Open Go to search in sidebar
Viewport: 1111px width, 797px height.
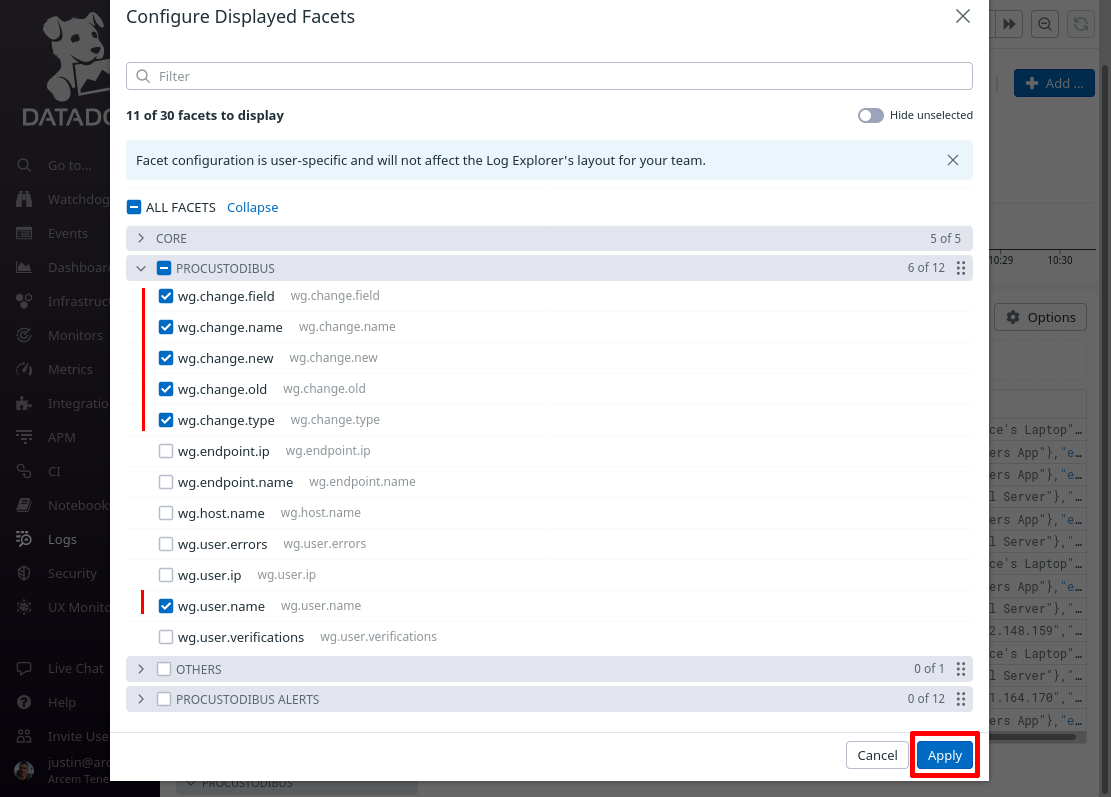pyautogui.click(x=24, y=165)
